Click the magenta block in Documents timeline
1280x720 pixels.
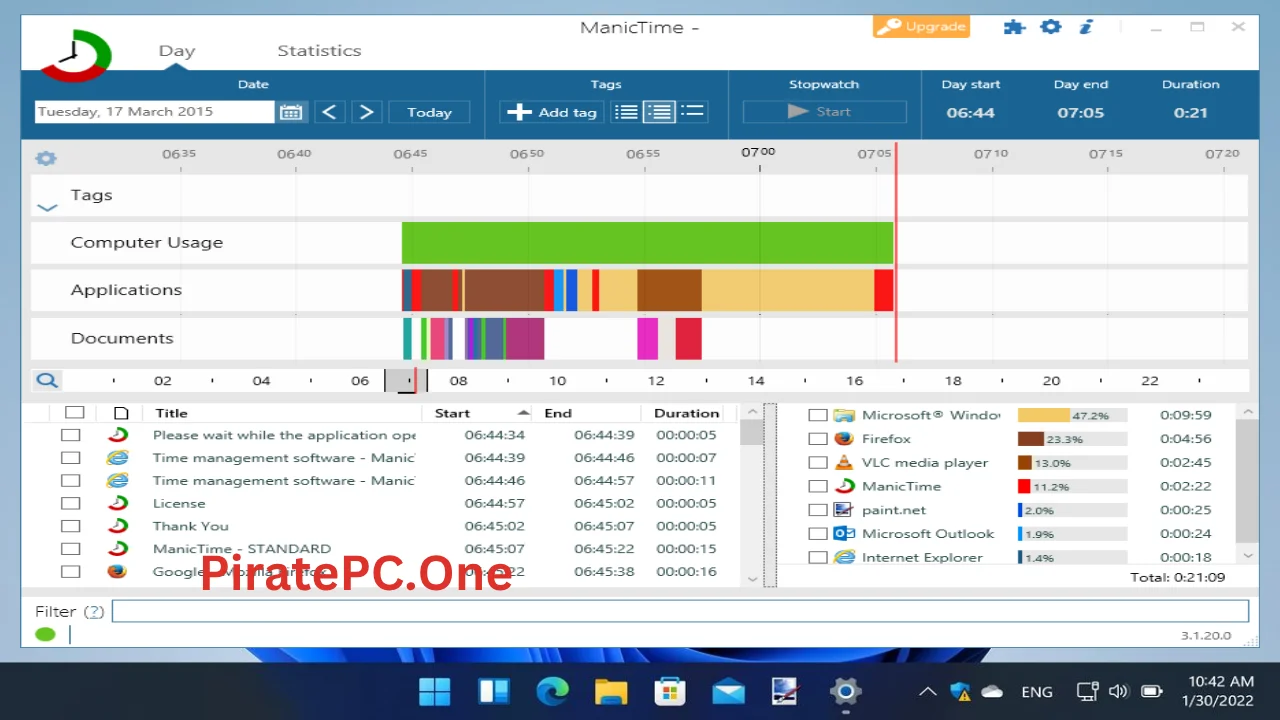coord(648,338)
